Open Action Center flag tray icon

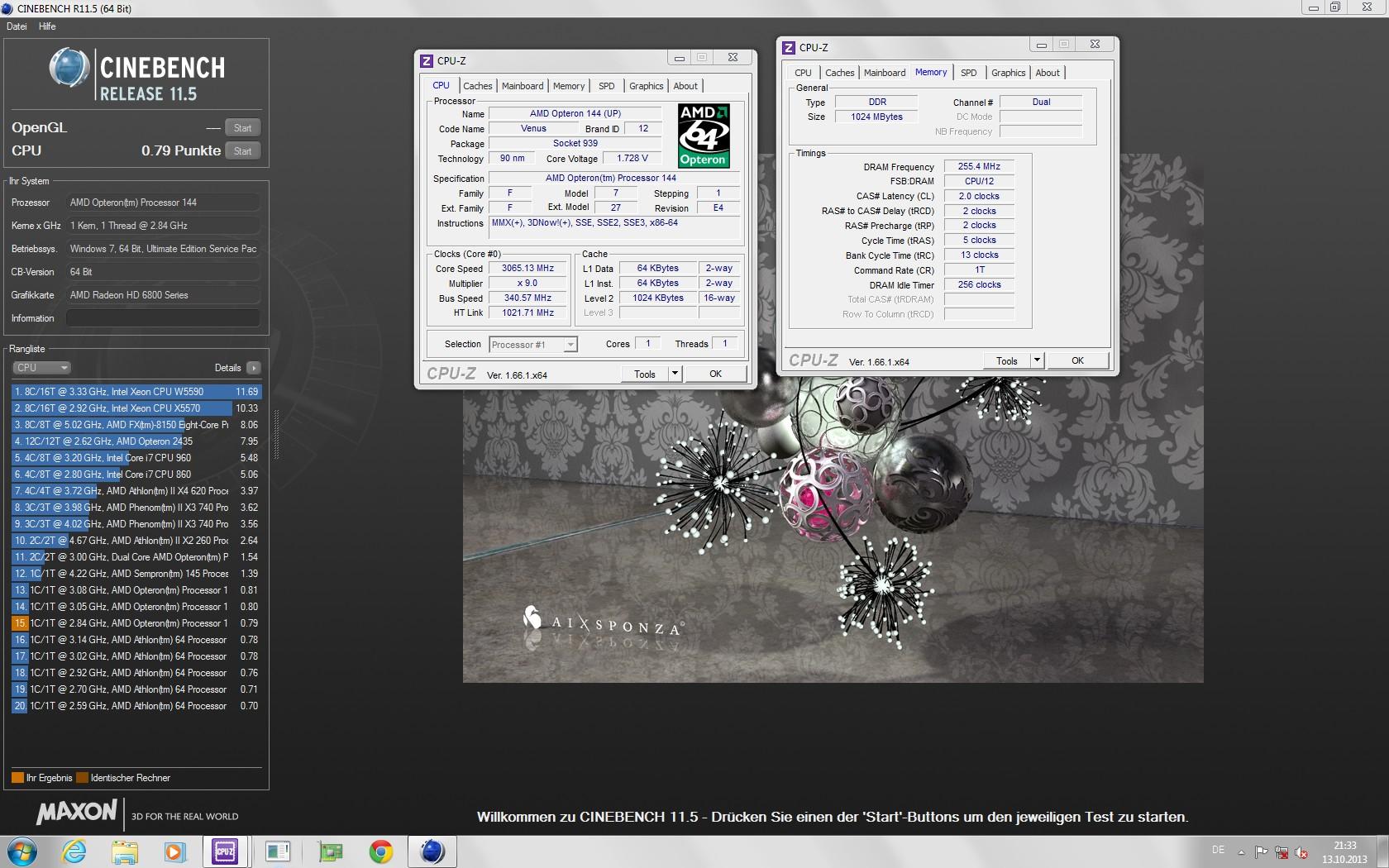pos(1261,852)
